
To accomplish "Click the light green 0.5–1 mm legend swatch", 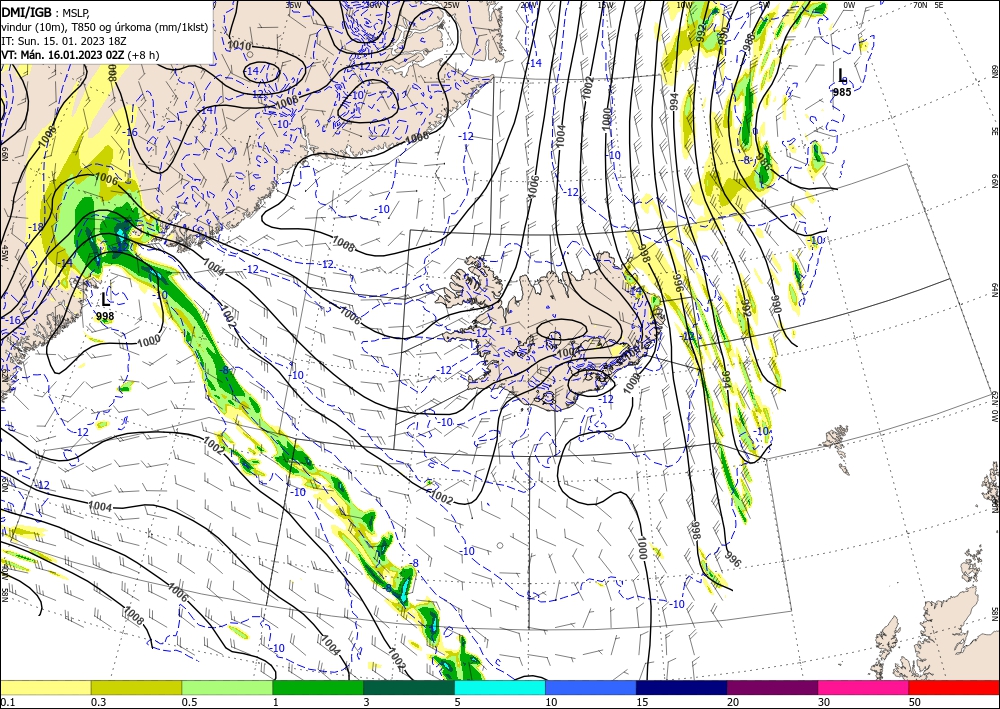I will 227,687.
